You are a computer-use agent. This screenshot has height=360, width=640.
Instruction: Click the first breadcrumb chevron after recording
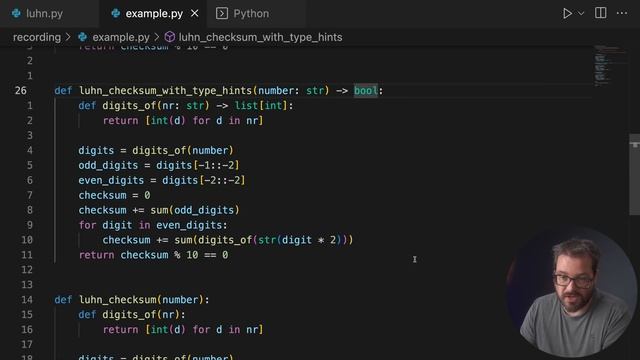[69, 37]
